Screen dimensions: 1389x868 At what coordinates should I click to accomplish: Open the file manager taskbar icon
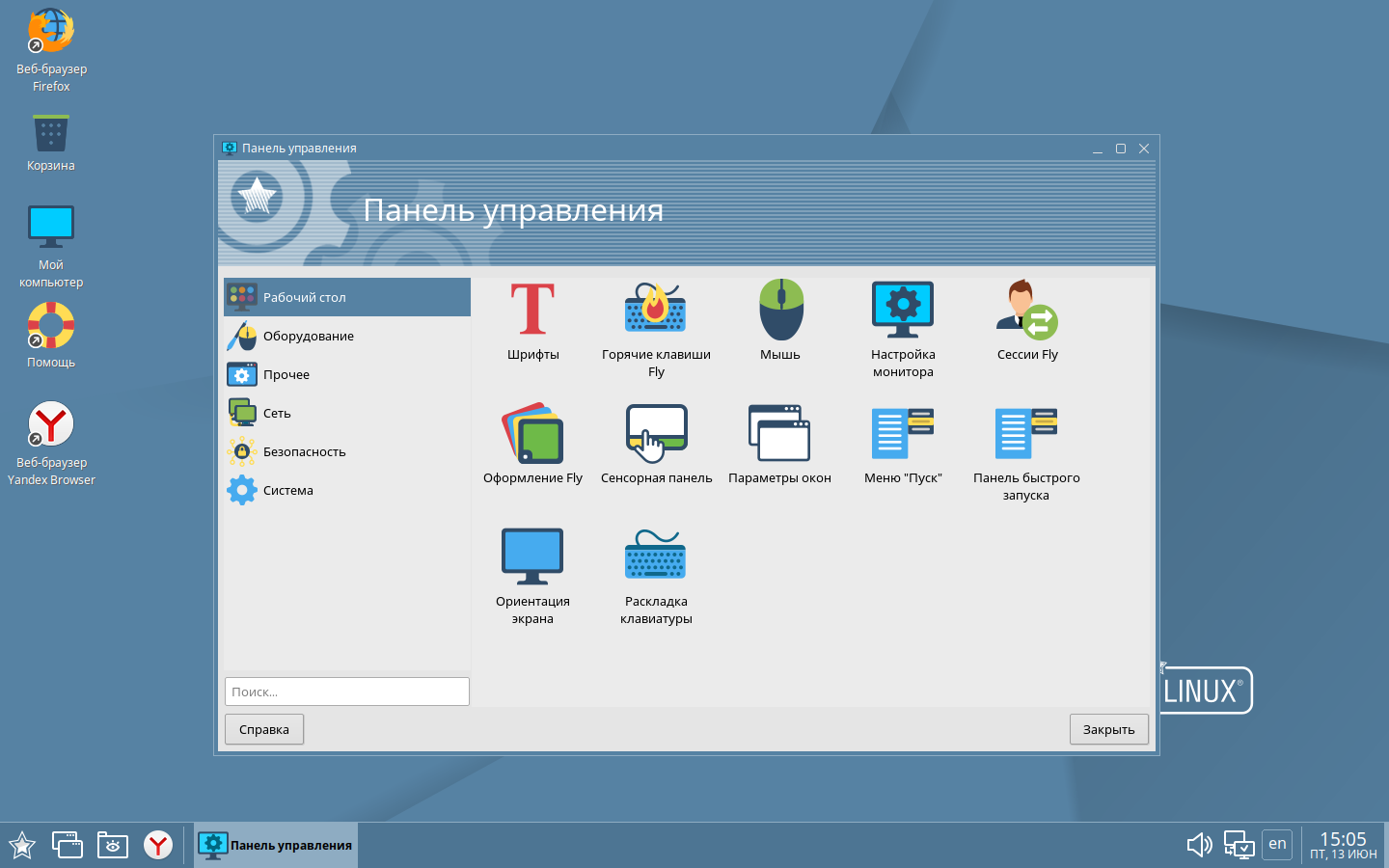113,846
